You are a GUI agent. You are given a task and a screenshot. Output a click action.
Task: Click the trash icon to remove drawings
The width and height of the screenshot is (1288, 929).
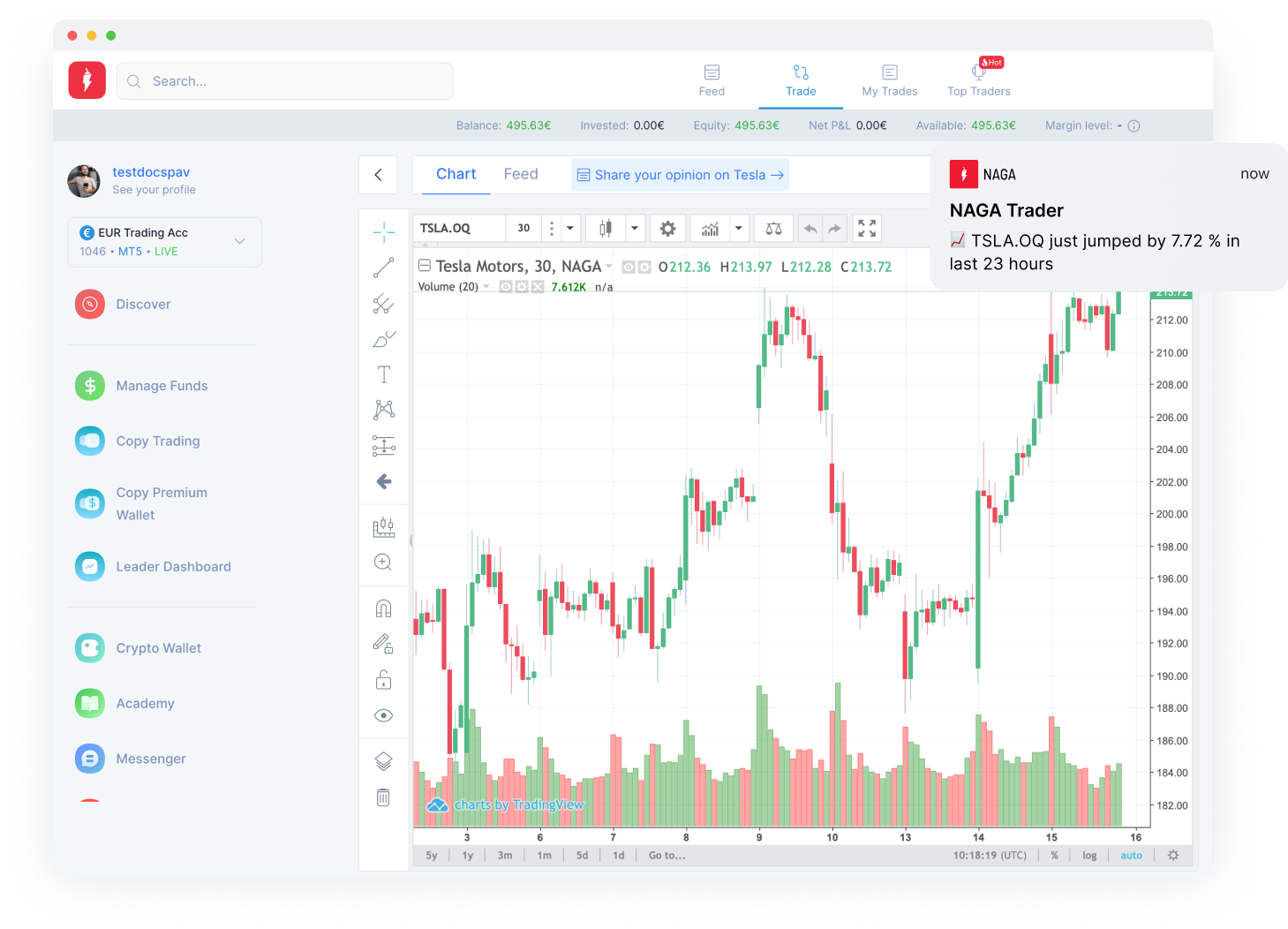(x=383, y=797)
